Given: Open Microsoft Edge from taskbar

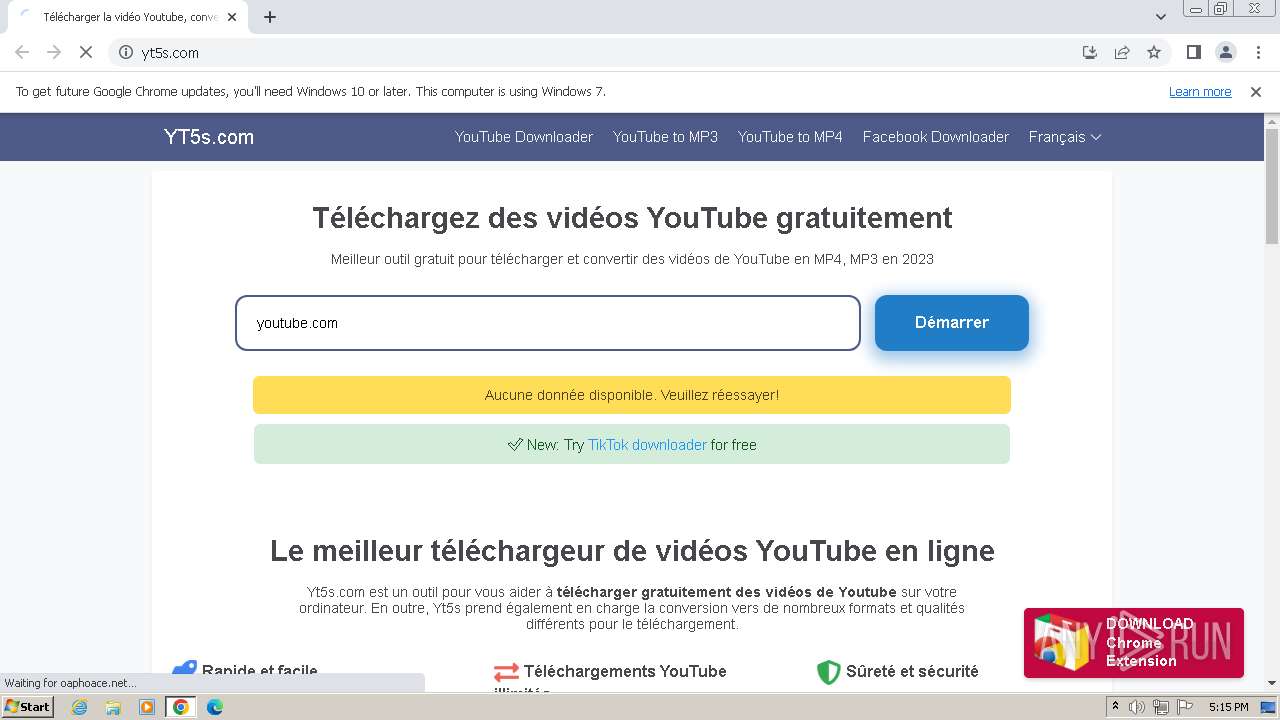Looking at the screenshot, I should click(215, 707).
